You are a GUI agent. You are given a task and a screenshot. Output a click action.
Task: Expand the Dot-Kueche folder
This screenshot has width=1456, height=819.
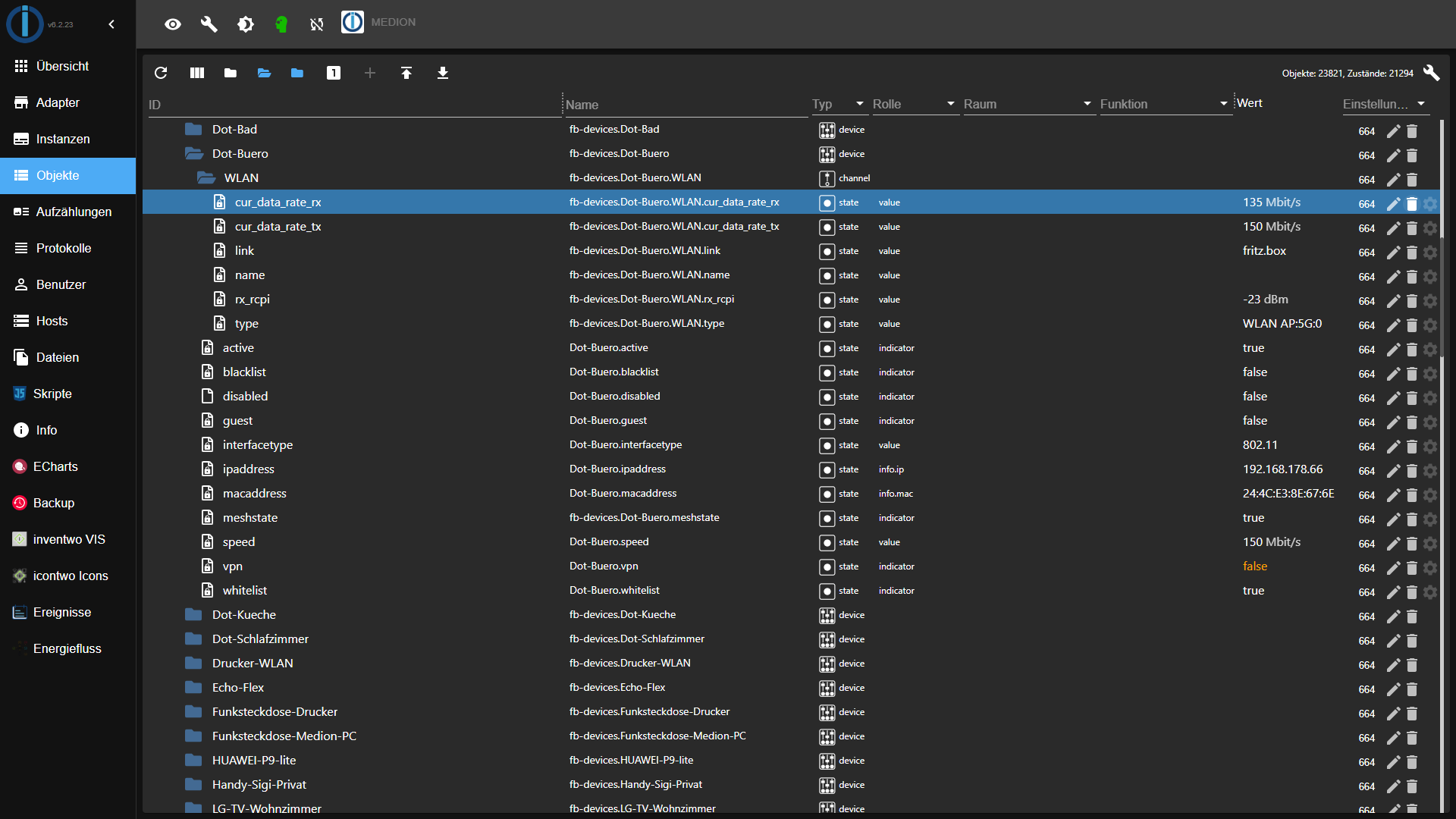tap(193, 614)
